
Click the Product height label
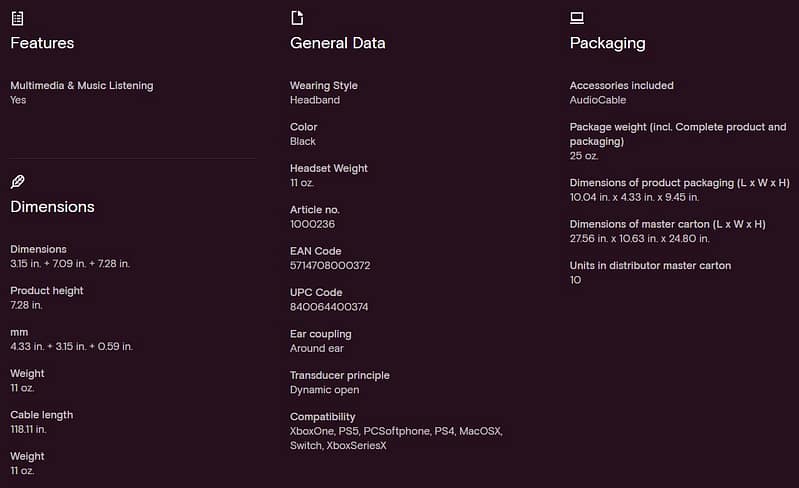tap(47, 291)
